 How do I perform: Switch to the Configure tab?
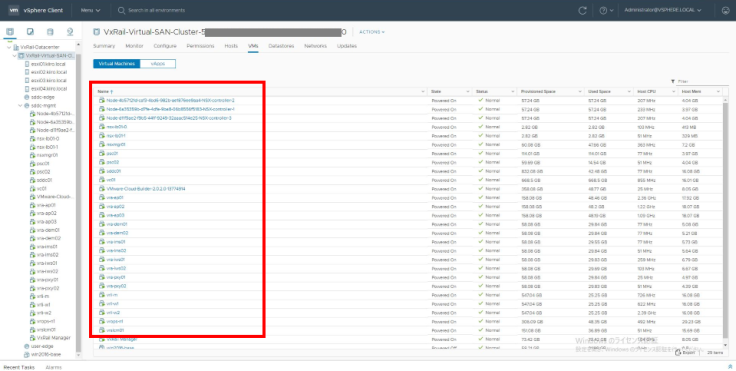165,46
